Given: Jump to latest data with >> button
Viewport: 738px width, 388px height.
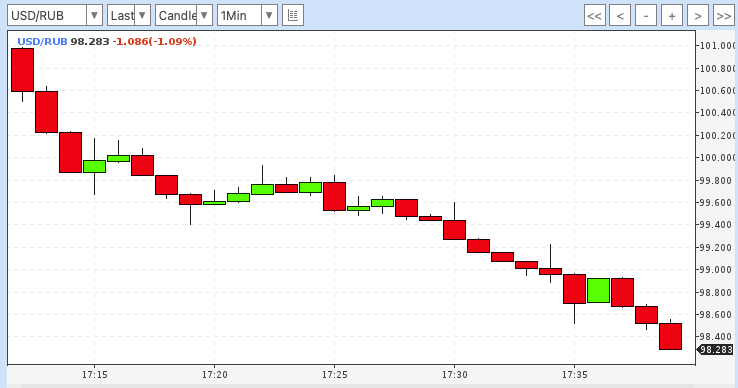Looking at the screenshot, I should coord(723,16).
